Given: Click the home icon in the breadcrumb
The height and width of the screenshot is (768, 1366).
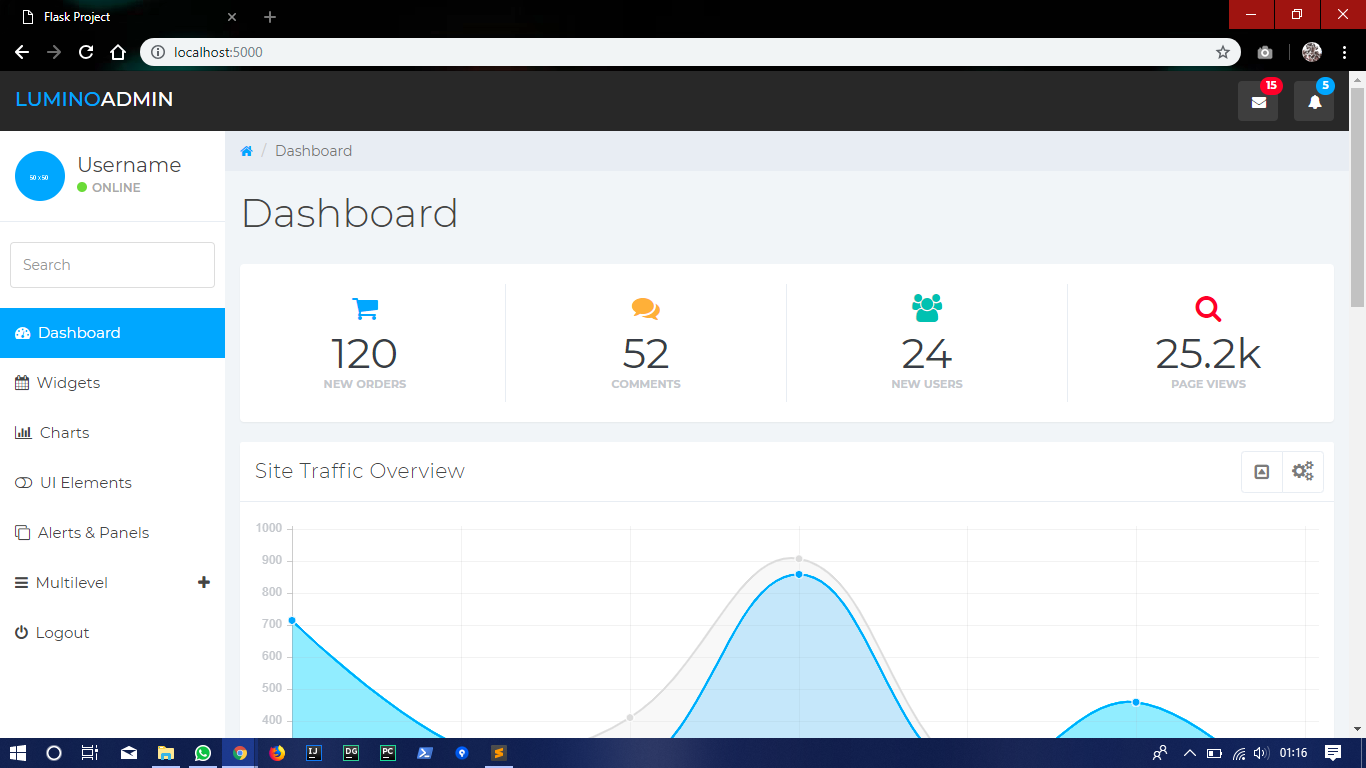Looking at the screenshot, I should (x=246, y=151).
